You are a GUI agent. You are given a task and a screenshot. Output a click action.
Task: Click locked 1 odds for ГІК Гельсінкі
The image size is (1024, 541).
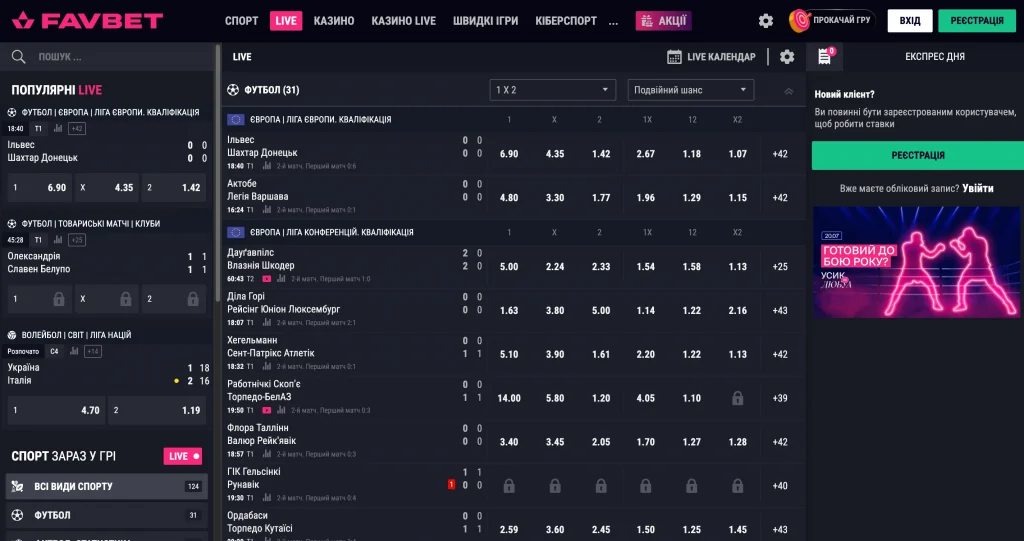tap(509, 485)
